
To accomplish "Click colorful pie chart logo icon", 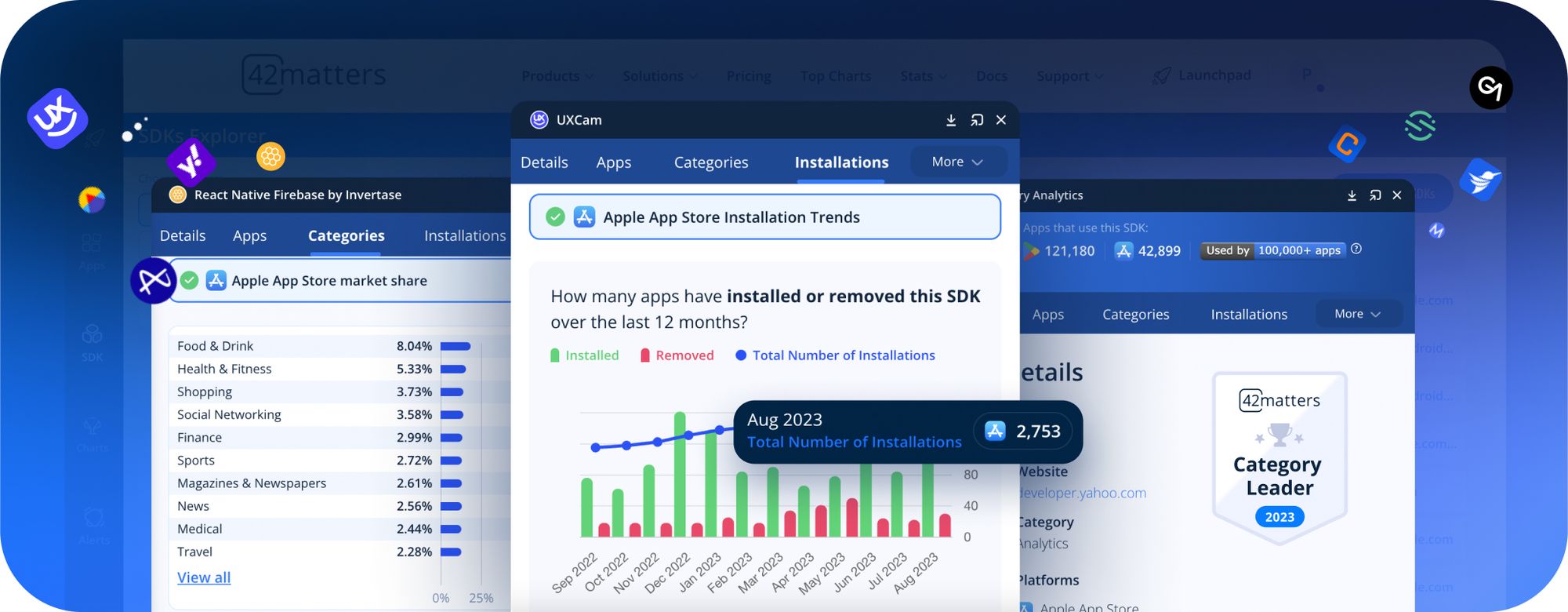I will [92, 200].
